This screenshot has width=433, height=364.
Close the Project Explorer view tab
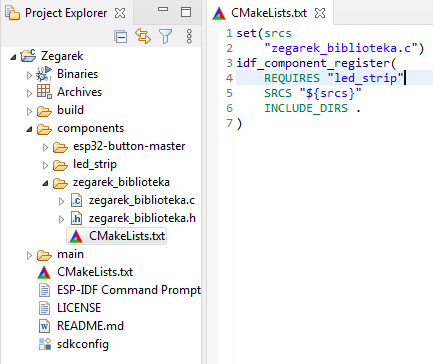click(120, 13)
